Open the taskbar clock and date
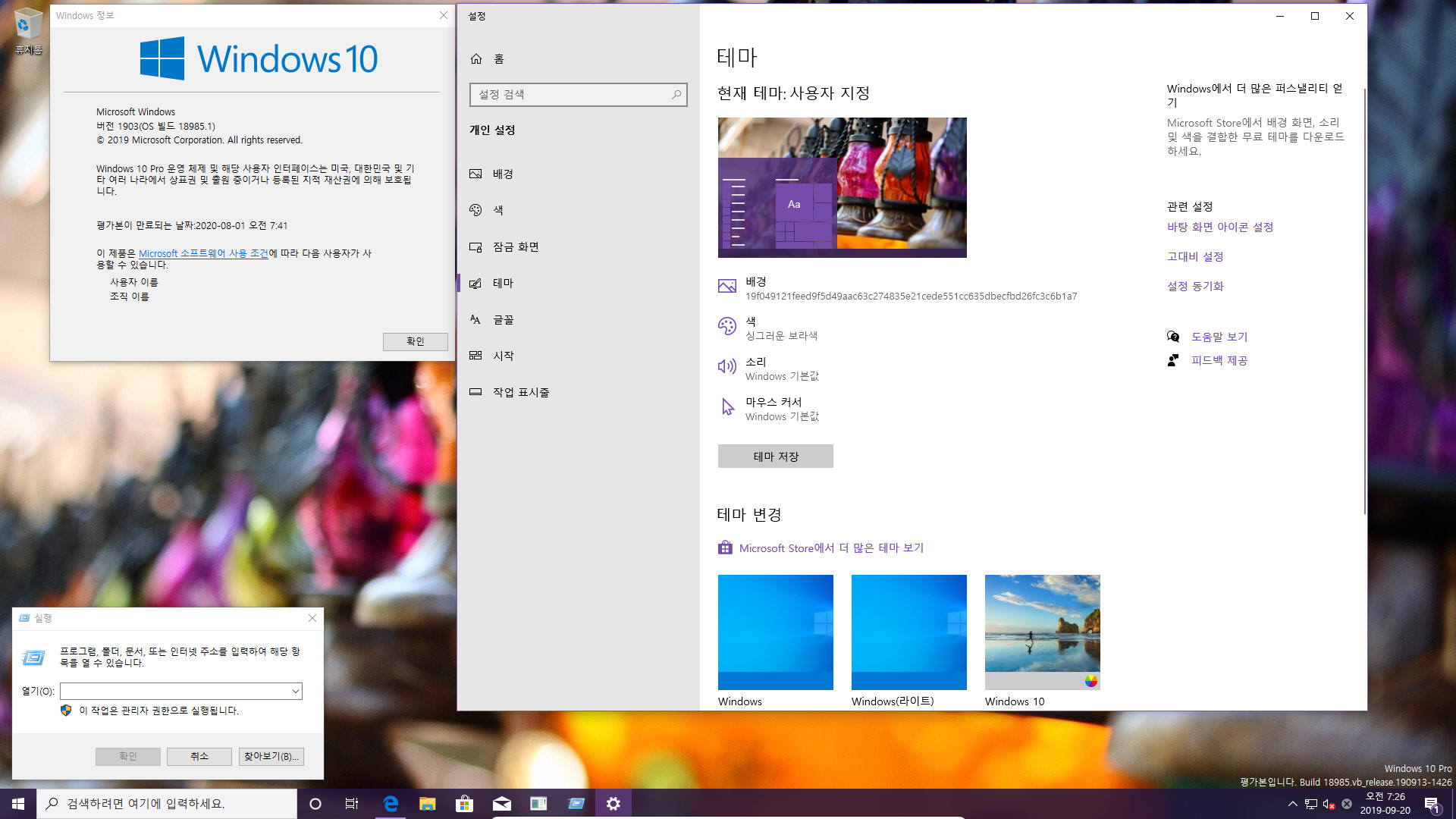The height and width of the screenshot is (819, 1456). (1385, 804)
